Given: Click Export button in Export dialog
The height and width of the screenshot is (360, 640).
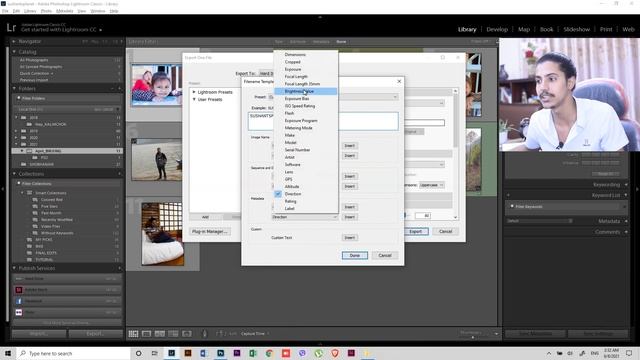Looking at the screenshot, I should [x=416, y=231].
